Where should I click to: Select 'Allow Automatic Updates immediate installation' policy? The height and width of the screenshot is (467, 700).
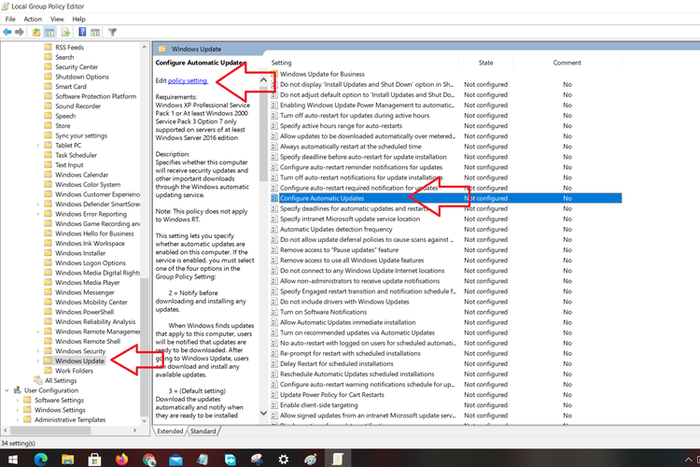pos(348,322)
